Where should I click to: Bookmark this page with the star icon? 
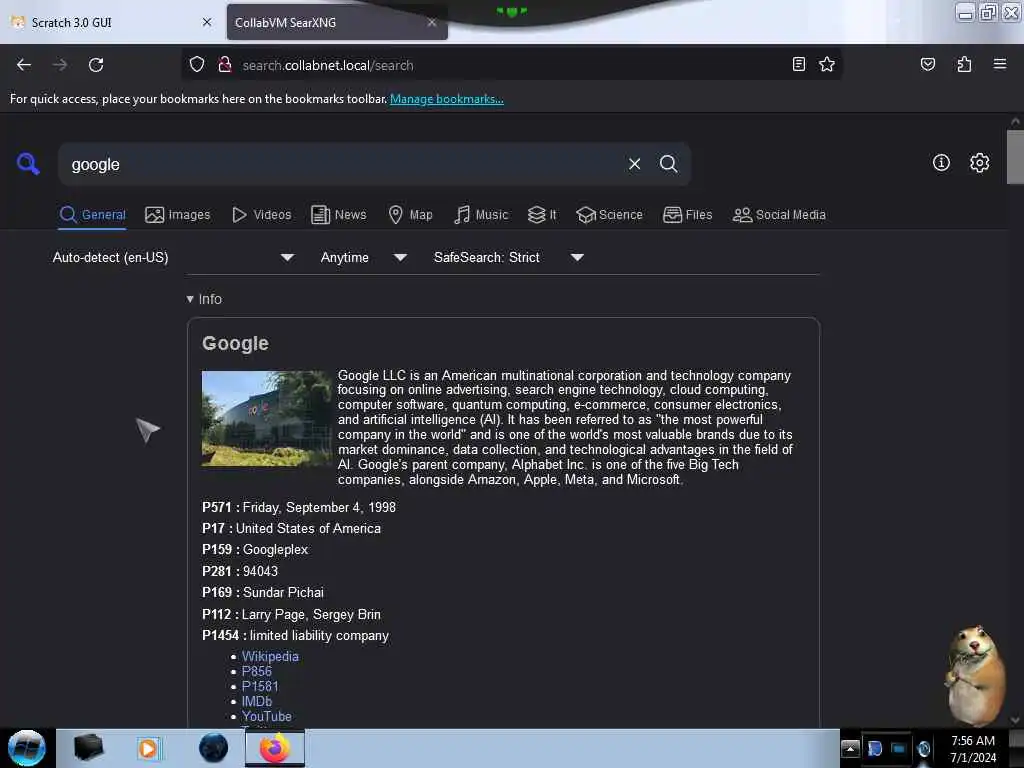click(x=827, y=64)
